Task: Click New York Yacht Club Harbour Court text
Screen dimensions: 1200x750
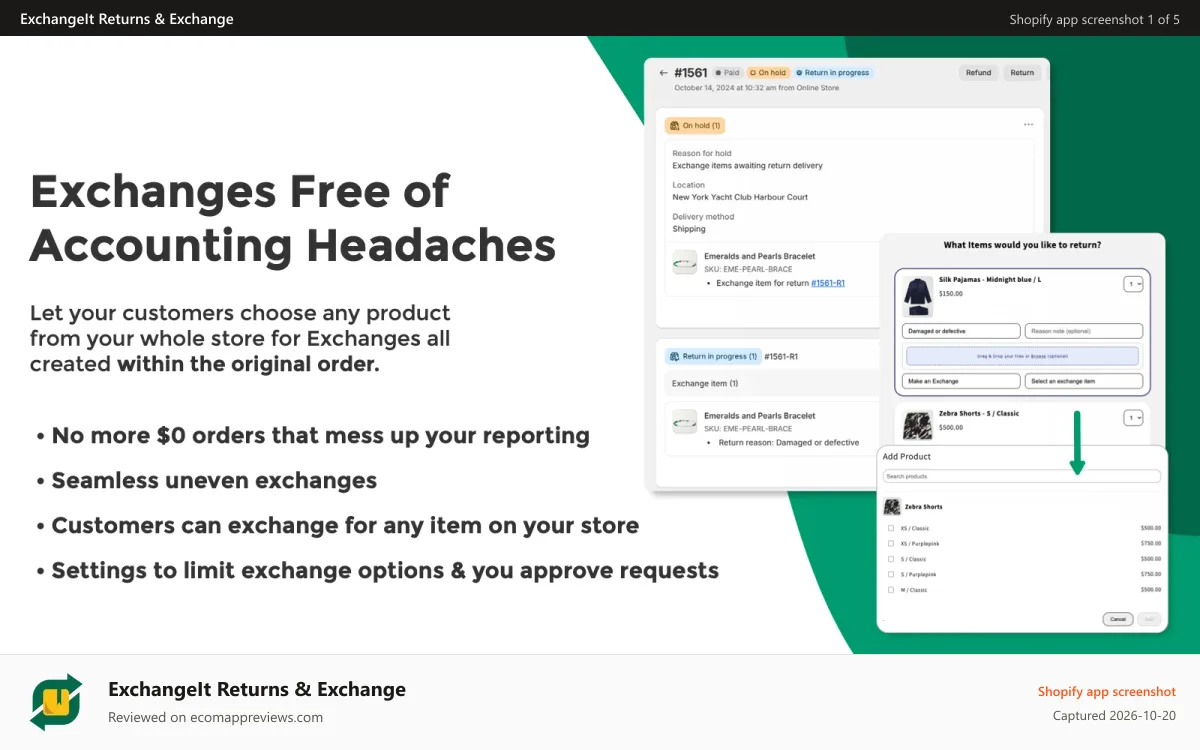Action: [x=740, y=197]
